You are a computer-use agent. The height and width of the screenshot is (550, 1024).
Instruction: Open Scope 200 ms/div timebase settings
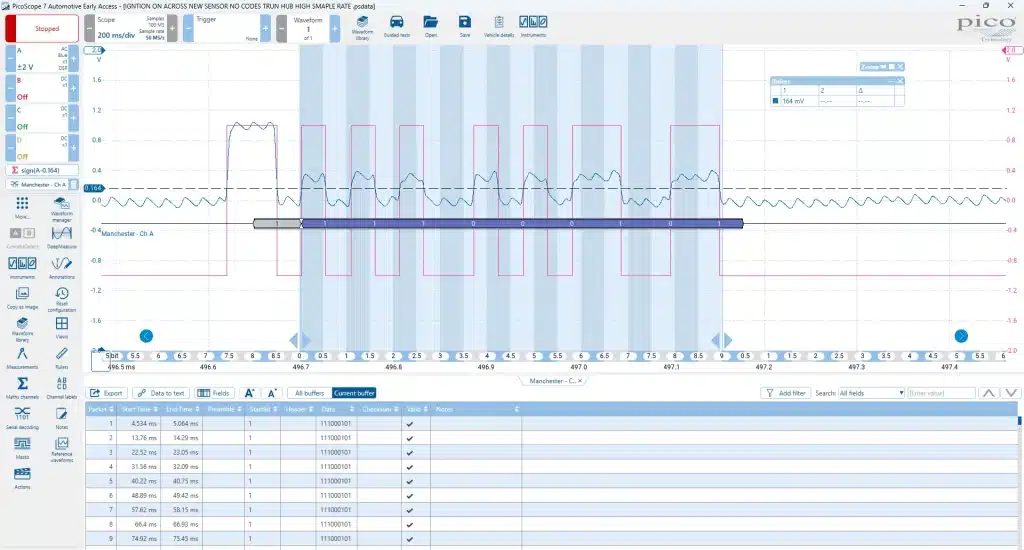coord(131,29)
